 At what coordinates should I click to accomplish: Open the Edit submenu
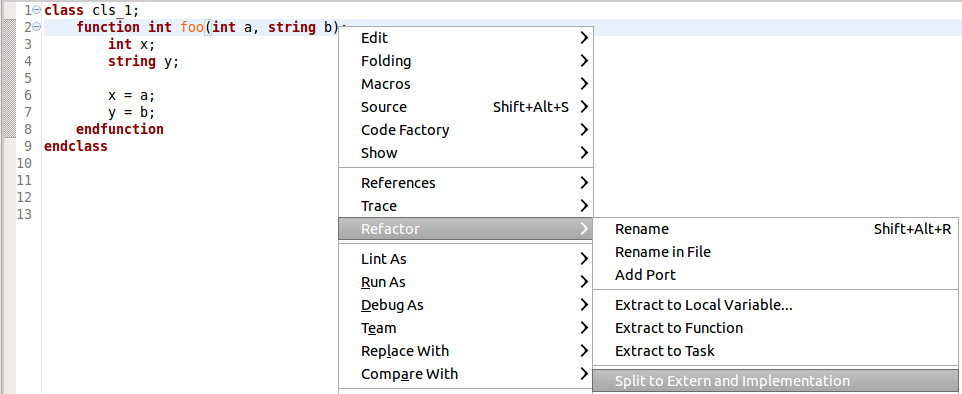point(466,38)
